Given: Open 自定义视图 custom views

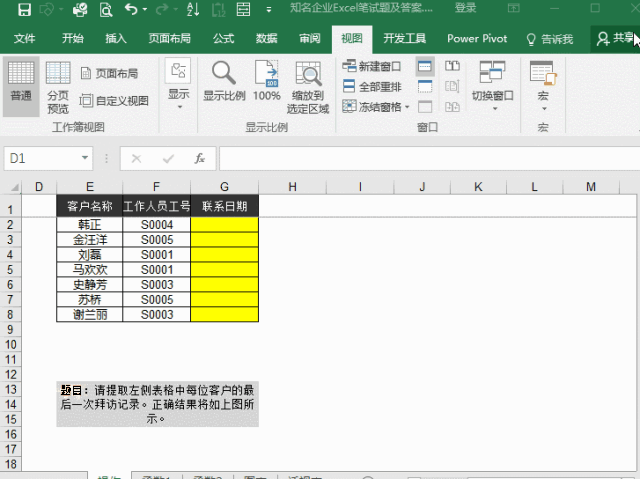Looking at the screenshot, I should (114, 101).
